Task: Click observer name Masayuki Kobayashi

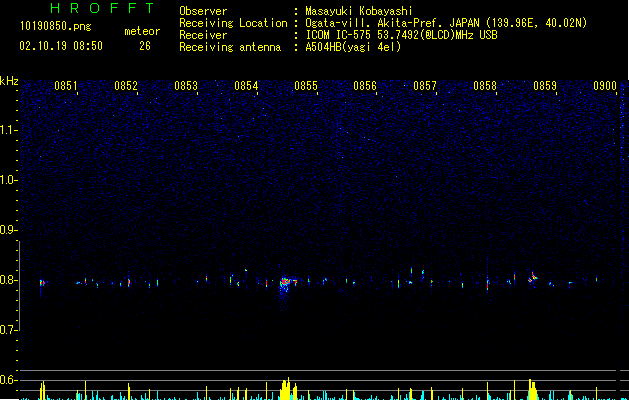Action: click(359, 11)
